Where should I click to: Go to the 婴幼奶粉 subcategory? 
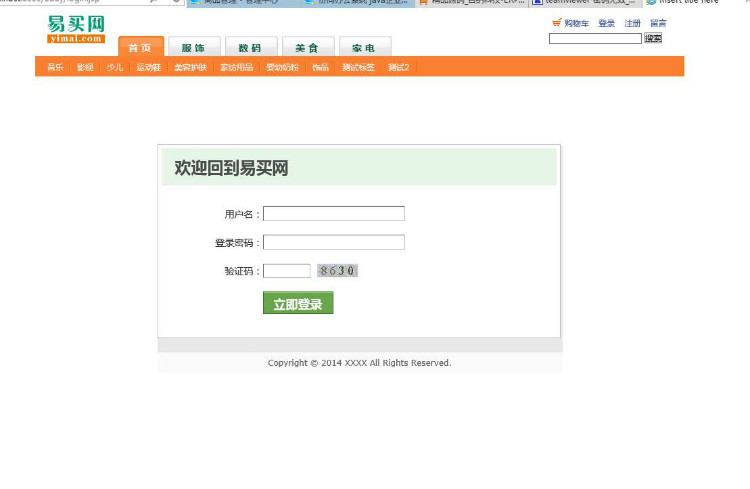[282, 67]
